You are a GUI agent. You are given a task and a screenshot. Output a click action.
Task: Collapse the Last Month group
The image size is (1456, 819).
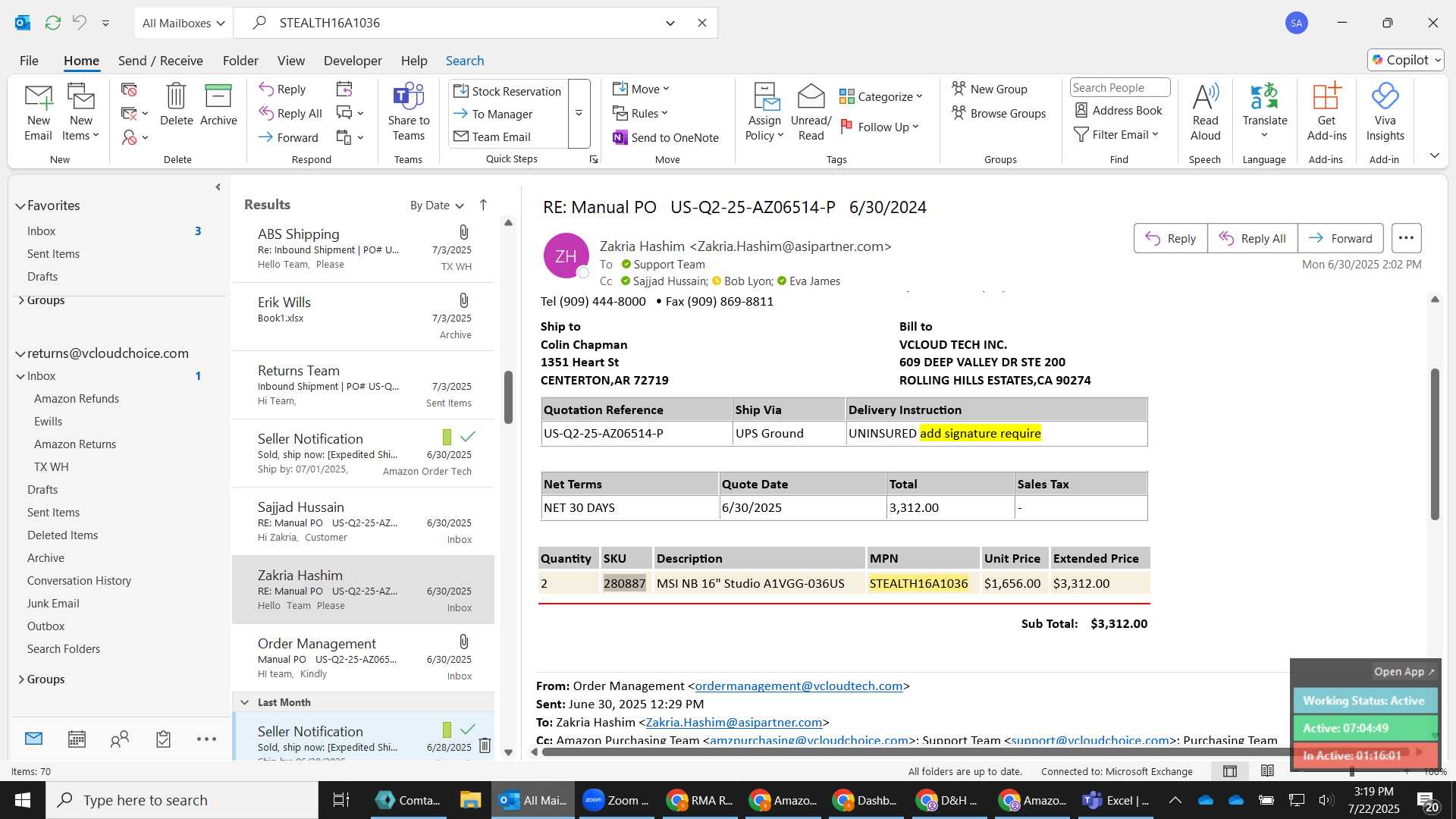point(244,703)
